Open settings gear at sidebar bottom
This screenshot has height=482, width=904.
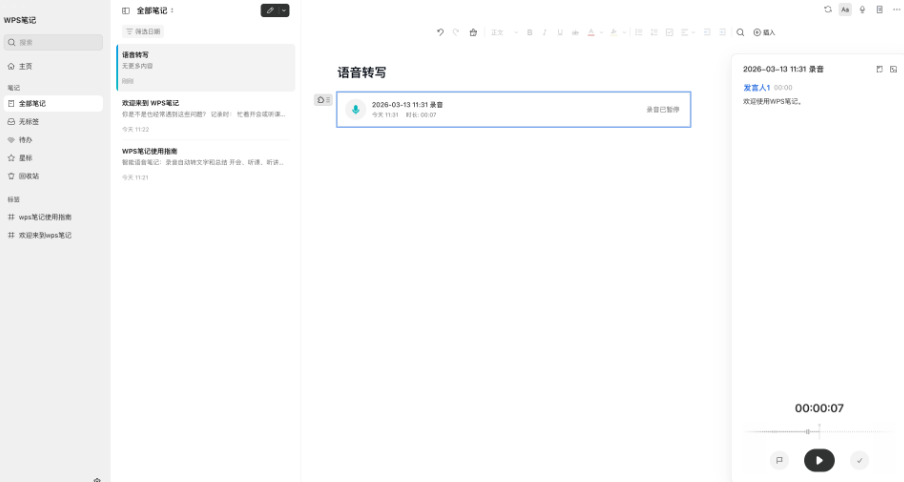point(97,479)
